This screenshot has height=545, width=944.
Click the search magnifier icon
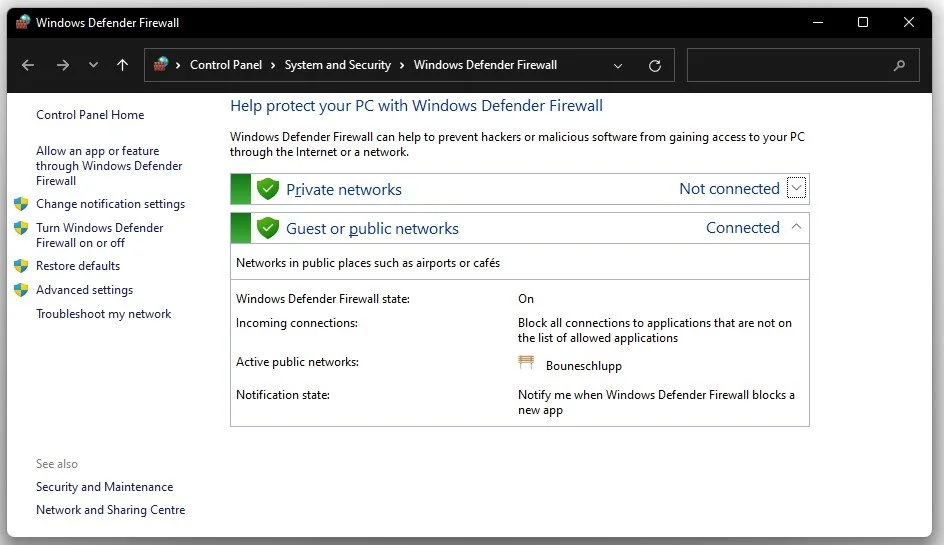click(x=899, y=65)
